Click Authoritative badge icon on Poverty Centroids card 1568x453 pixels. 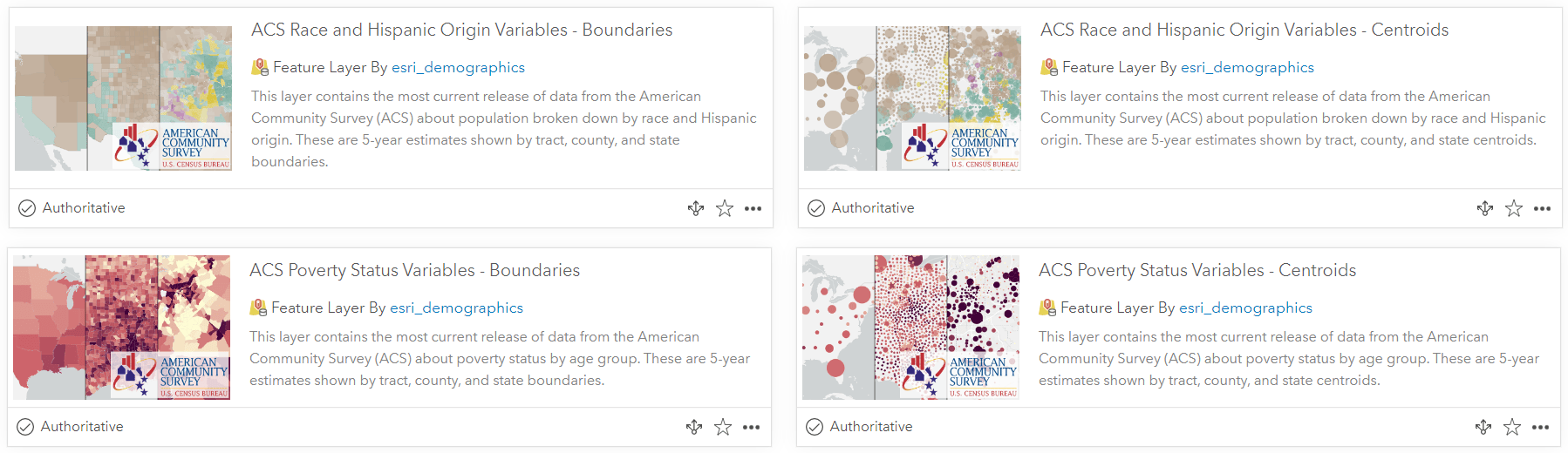click(815, 427)
